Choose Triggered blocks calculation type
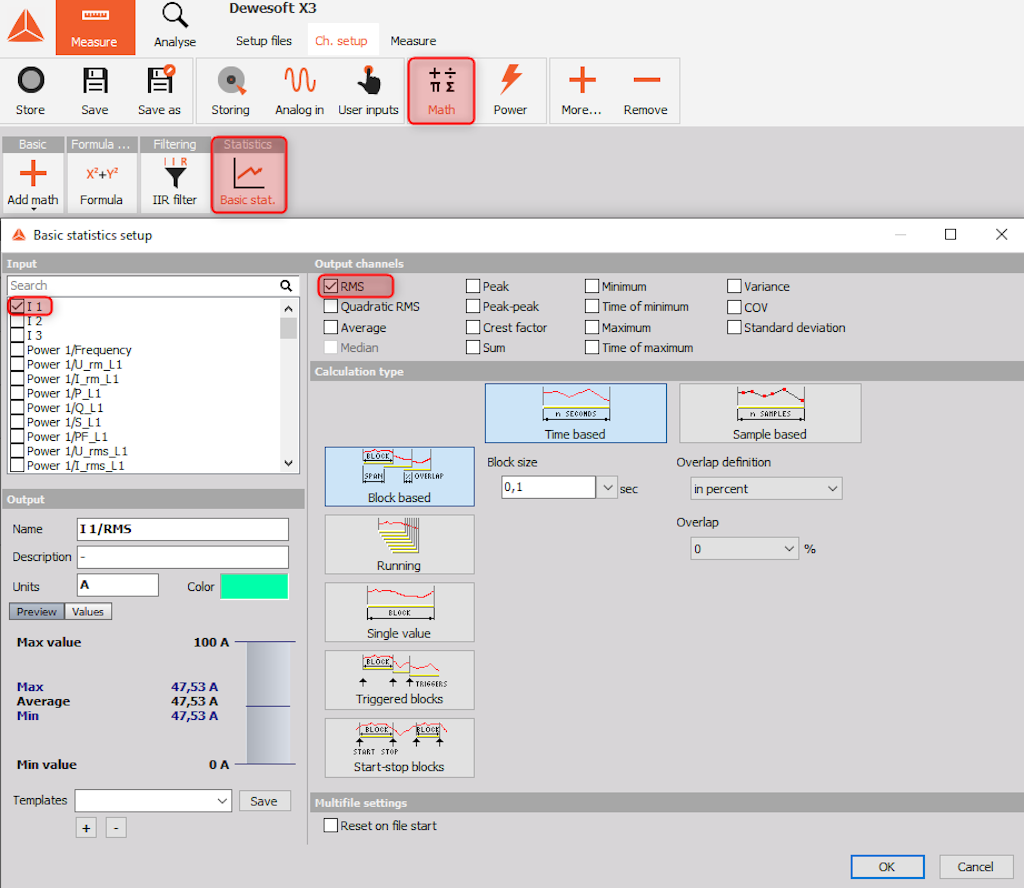 [x=400, y=680]
